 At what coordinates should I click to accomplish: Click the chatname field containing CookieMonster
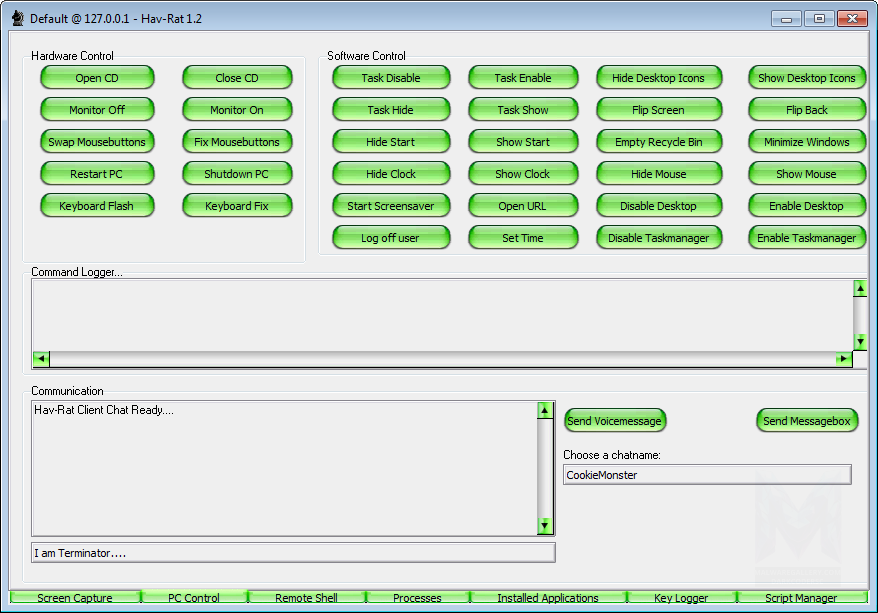click(x=707, y=475)
